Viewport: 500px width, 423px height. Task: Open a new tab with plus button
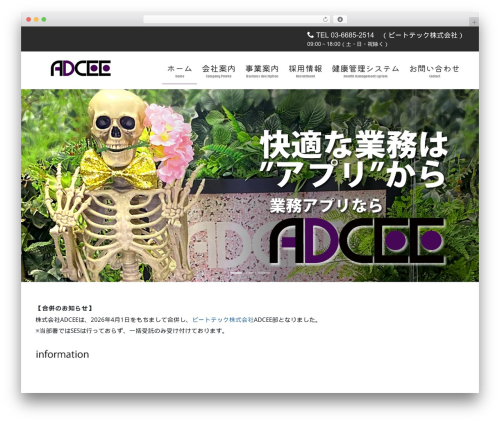[474, 22]
